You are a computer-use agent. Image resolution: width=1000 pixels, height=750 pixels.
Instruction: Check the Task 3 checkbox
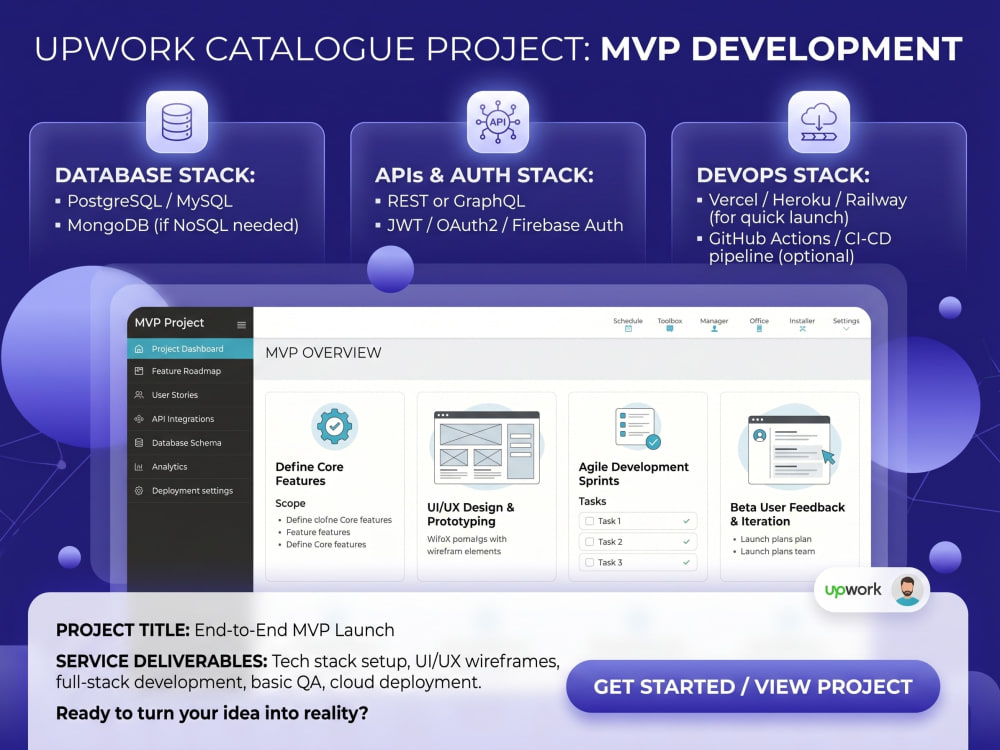tap(589, 562)
